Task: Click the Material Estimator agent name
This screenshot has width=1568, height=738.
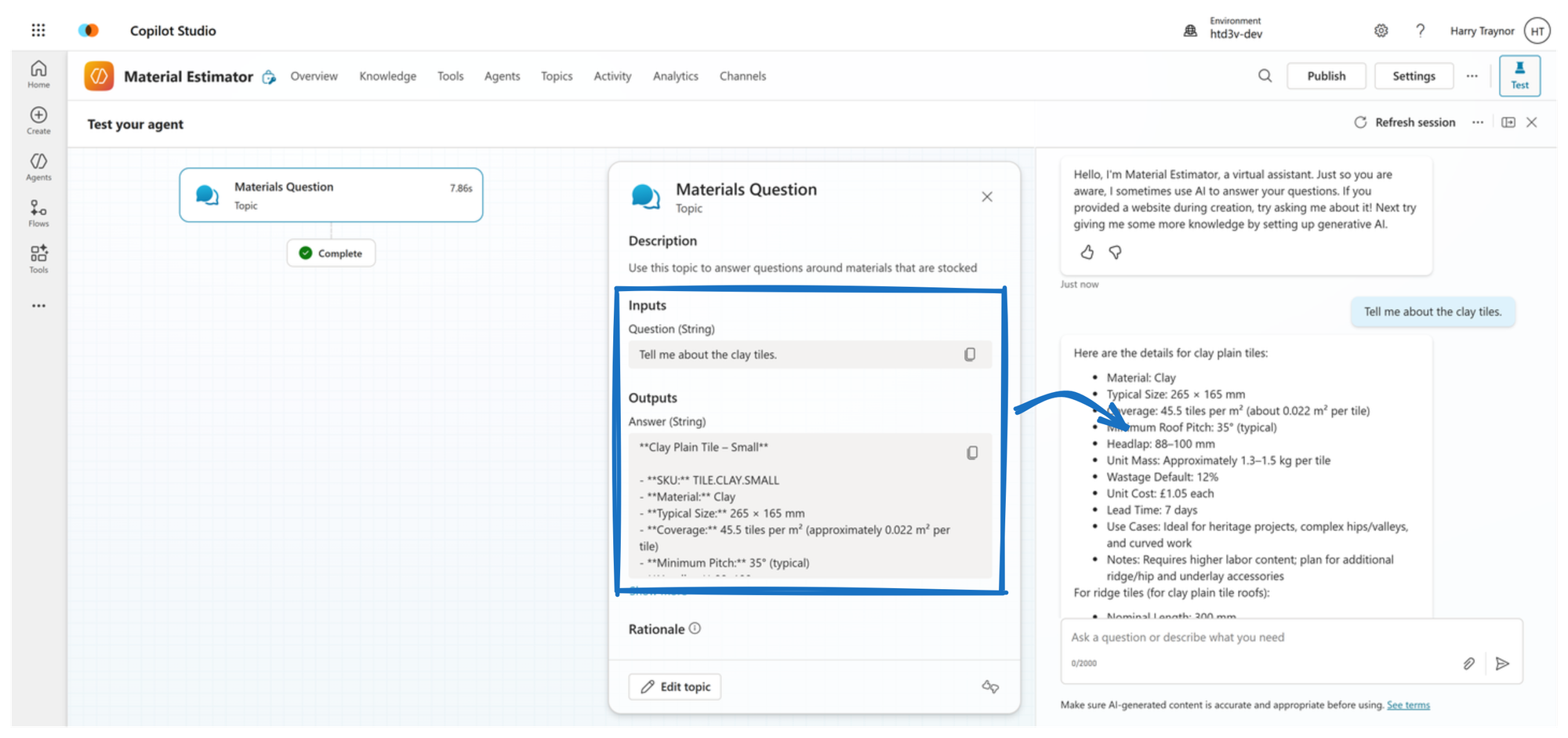Action: tap(188, 76)
